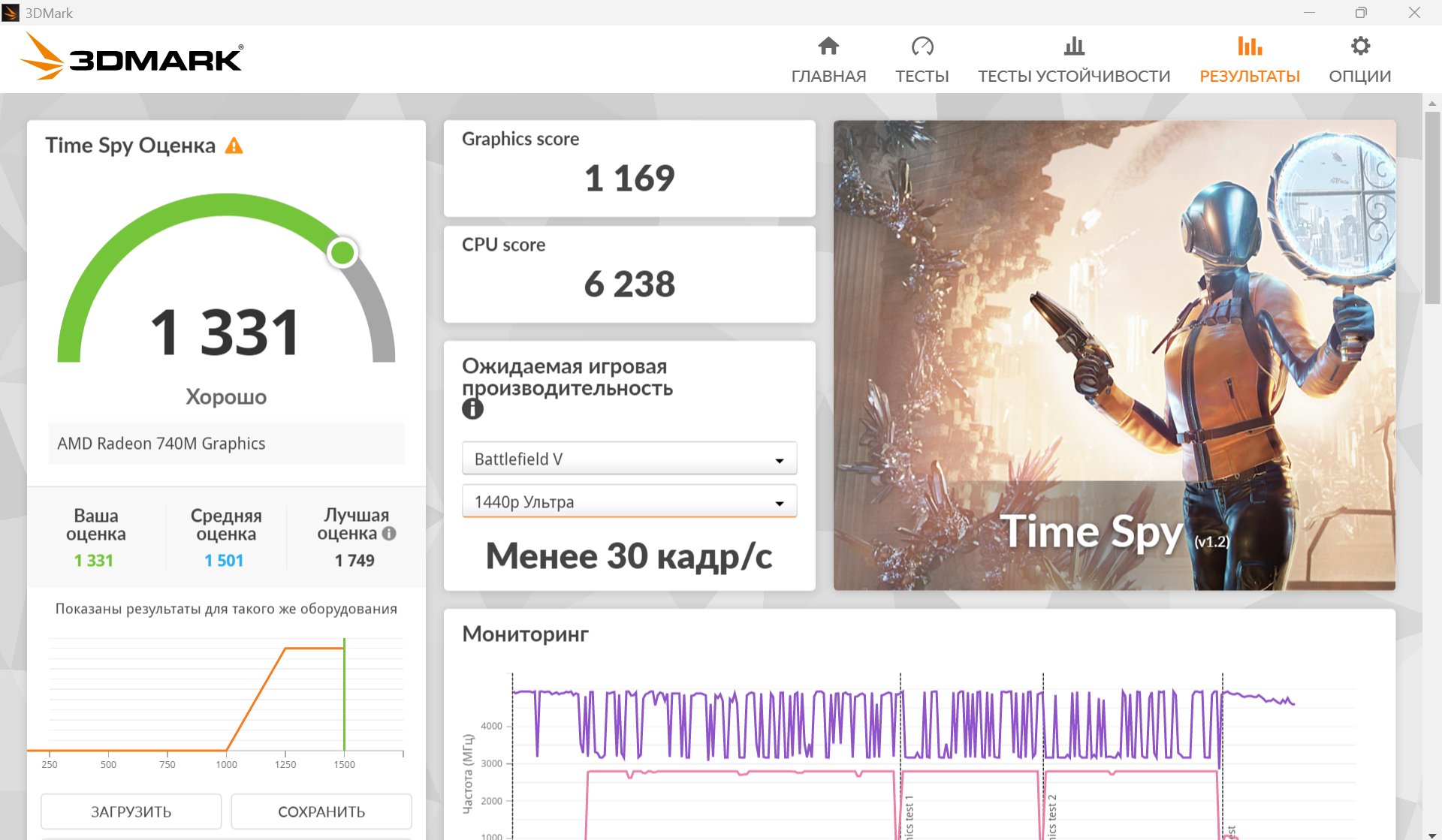Viewport: 1442px width, 840px height.
Task: Open ОПЦИИ gear icon
Action: (x=1360, y=47)
